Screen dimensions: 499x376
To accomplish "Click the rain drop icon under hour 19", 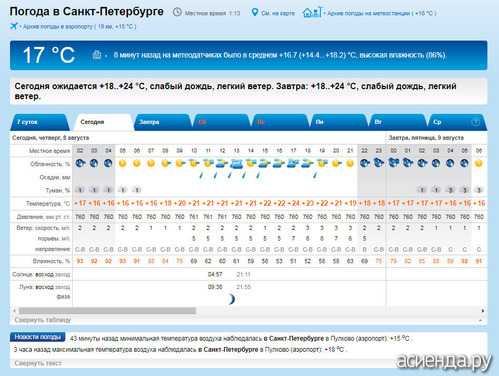I will point(315,175).
